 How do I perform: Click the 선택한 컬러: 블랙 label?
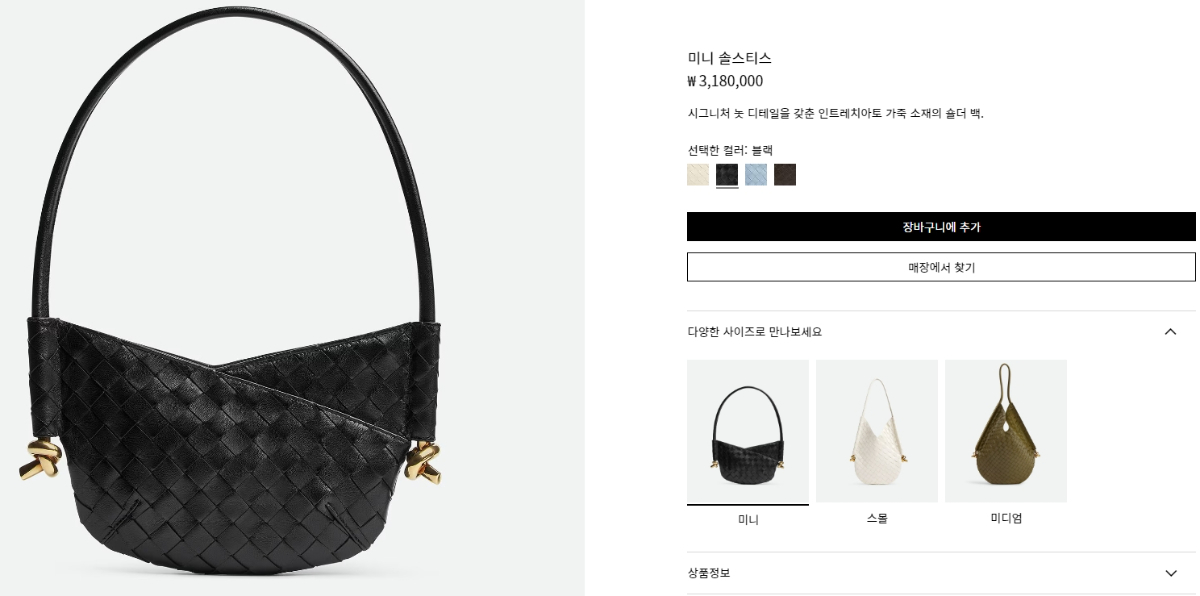point(730,150)
